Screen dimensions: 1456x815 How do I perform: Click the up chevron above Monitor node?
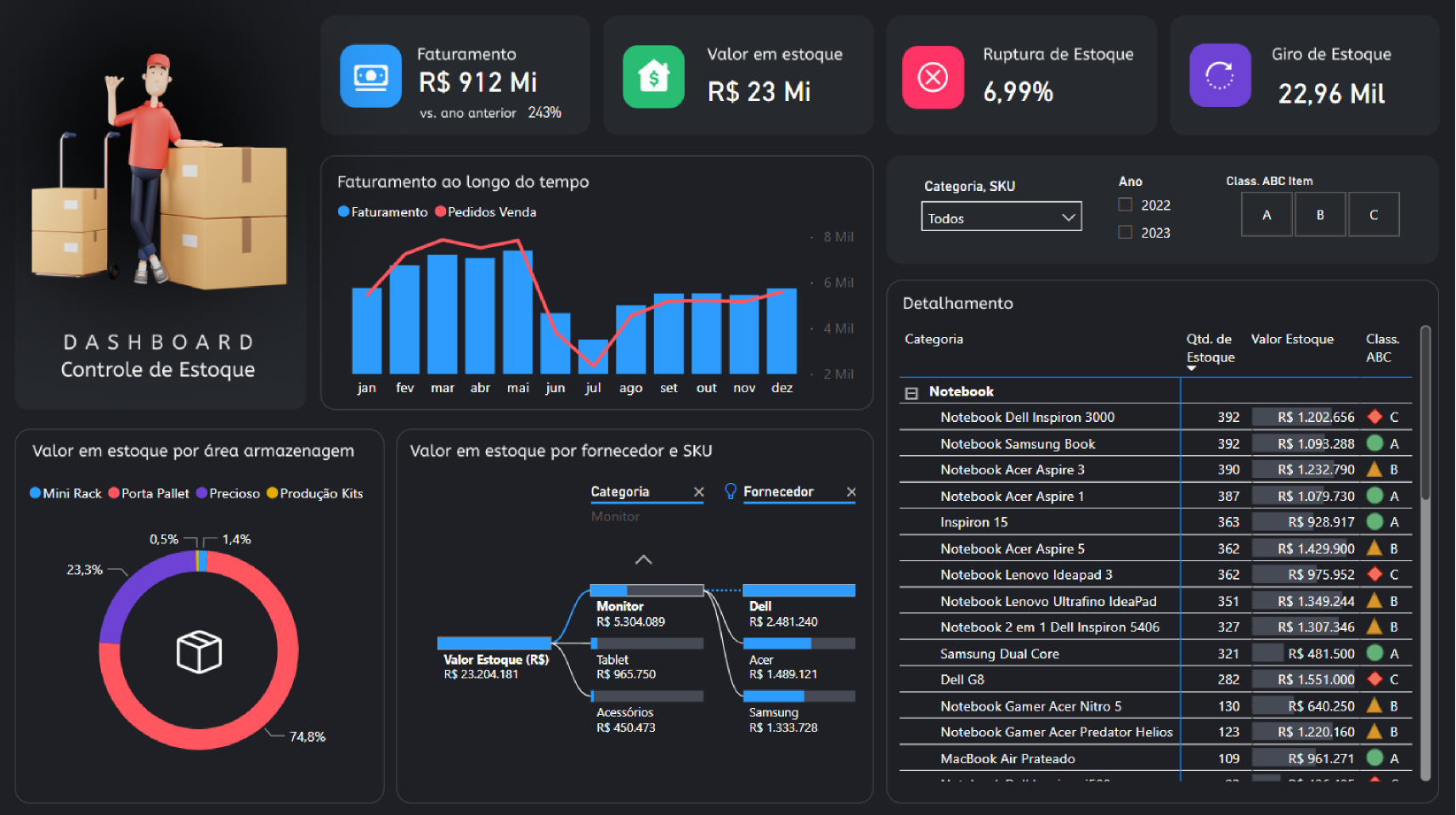click(x=644, y=559)
